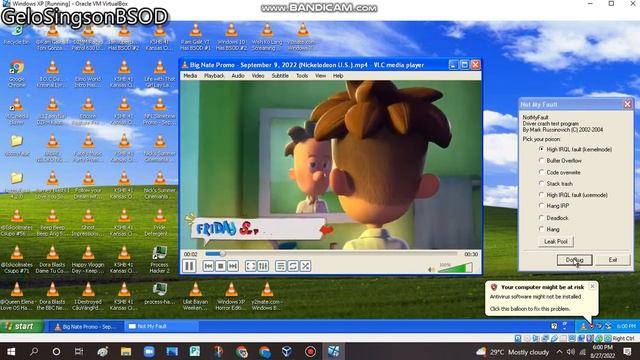The height and width of the screenshot is (360, 640).
Task: Click Do Bug in Not My Fault
Action: (x=574, y=260)
